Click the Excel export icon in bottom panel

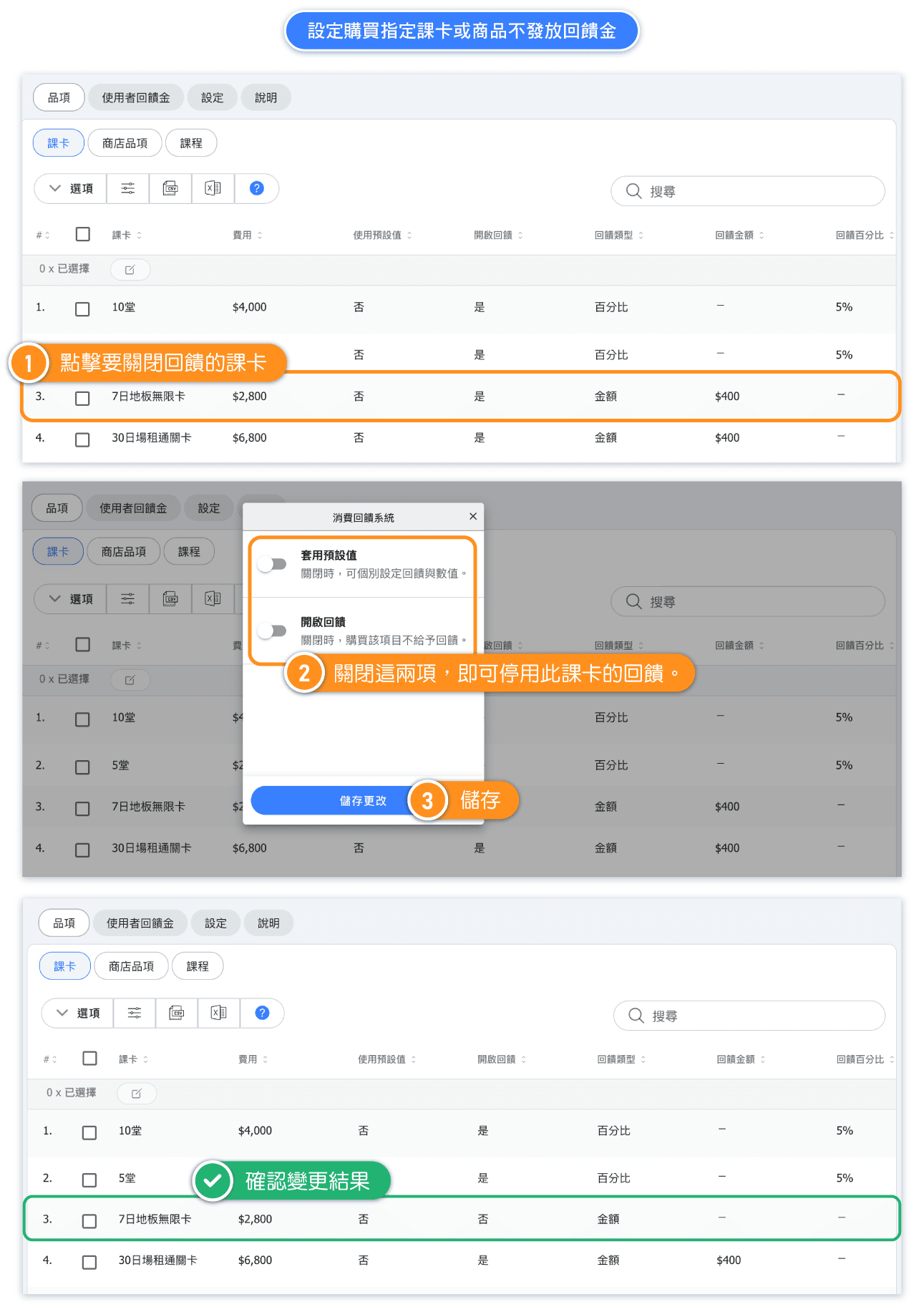pos(218,1013)
